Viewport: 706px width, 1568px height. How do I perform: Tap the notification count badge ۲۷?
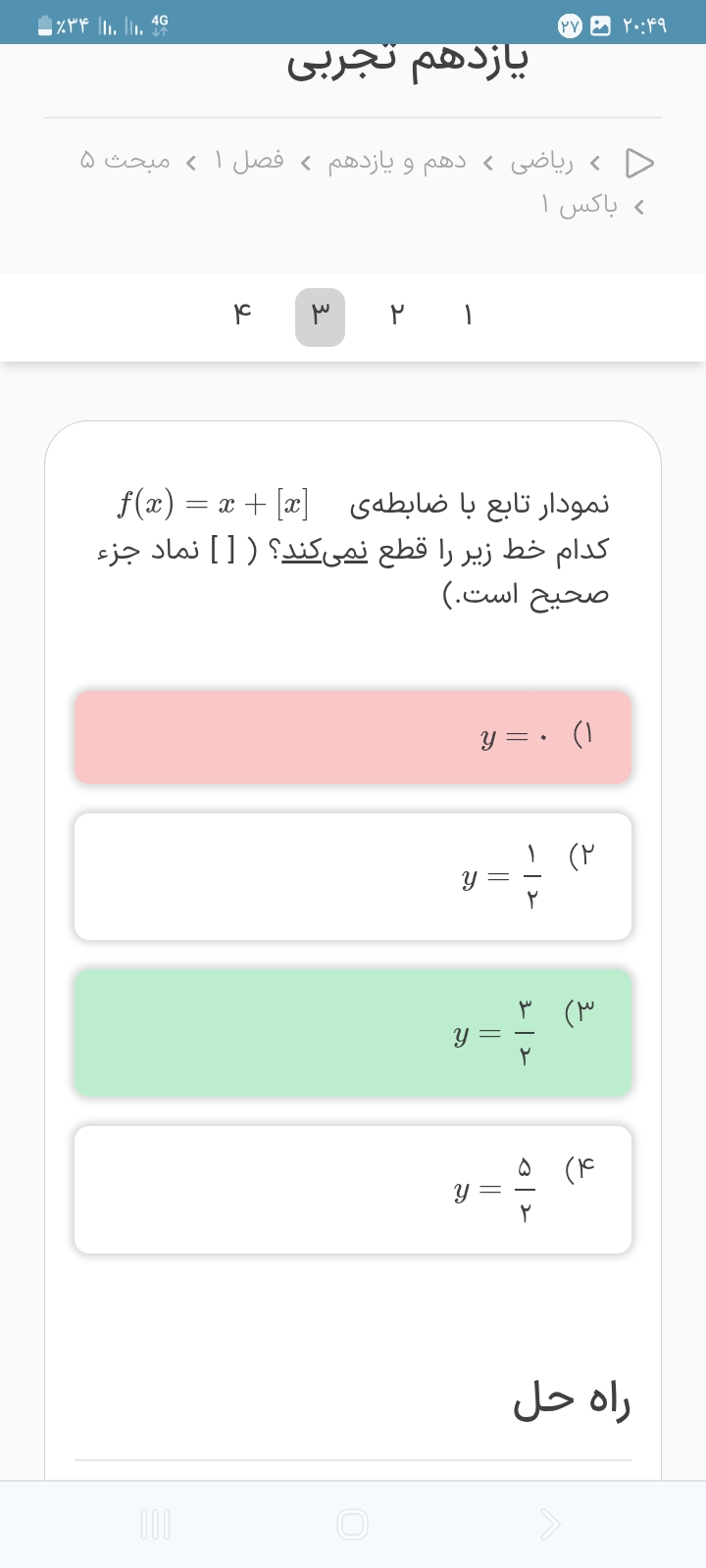pos(570,26)
